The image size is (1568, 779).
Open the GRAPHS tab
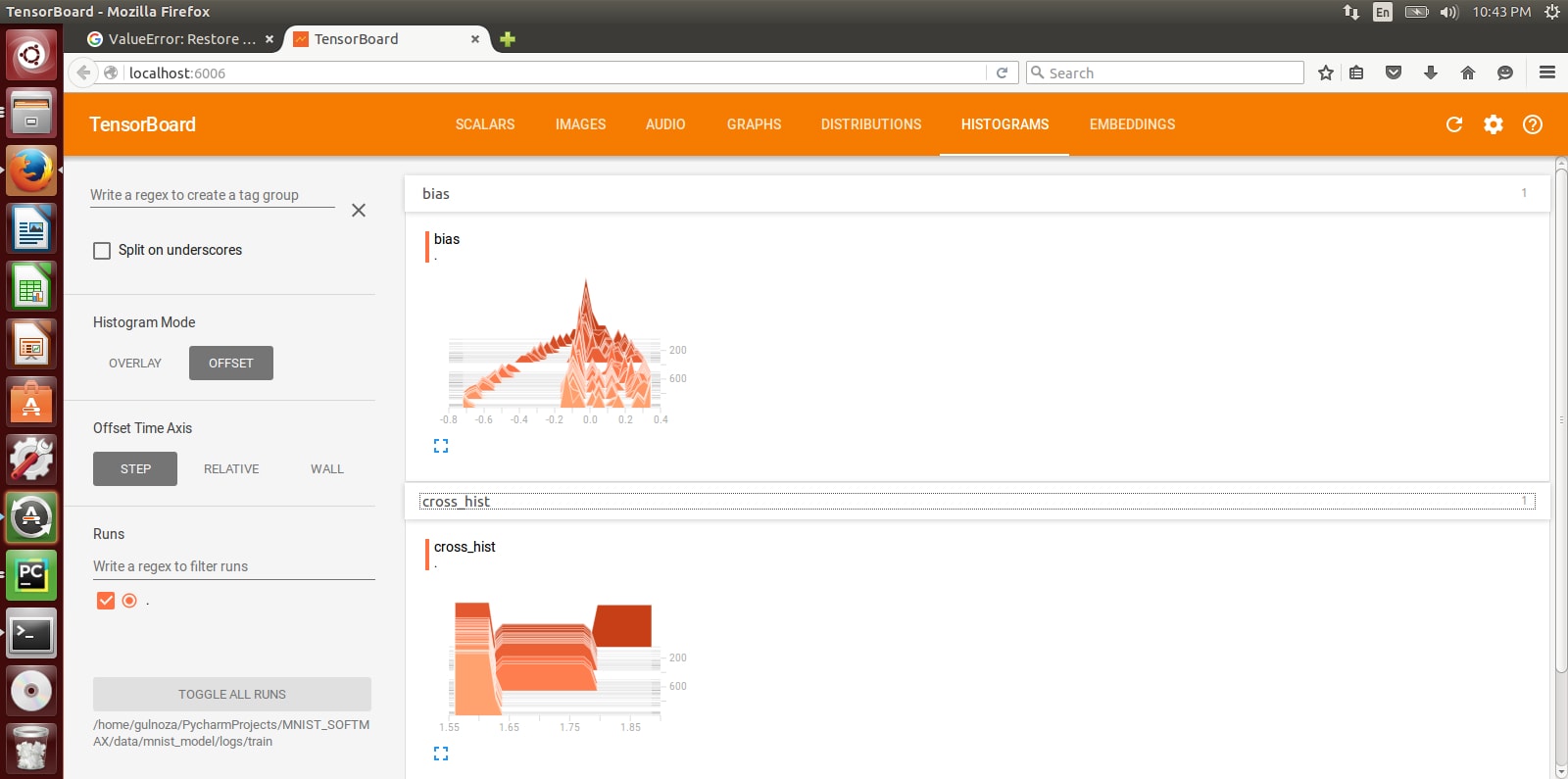click(x=755, y=124)
